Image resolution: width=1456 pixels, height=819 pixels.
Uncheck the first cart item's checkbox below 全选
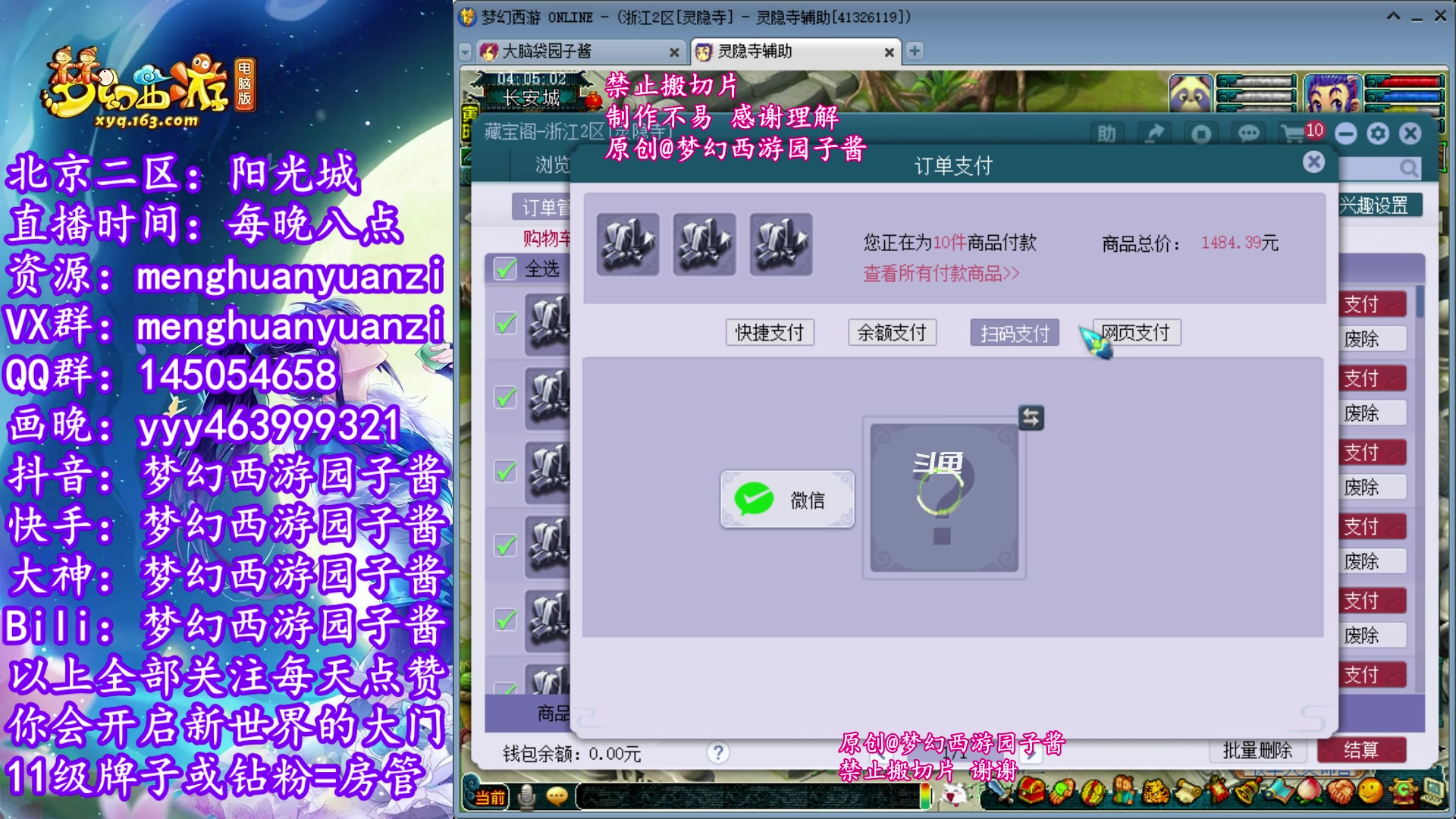pyautogui.click(x=505, y=324)
